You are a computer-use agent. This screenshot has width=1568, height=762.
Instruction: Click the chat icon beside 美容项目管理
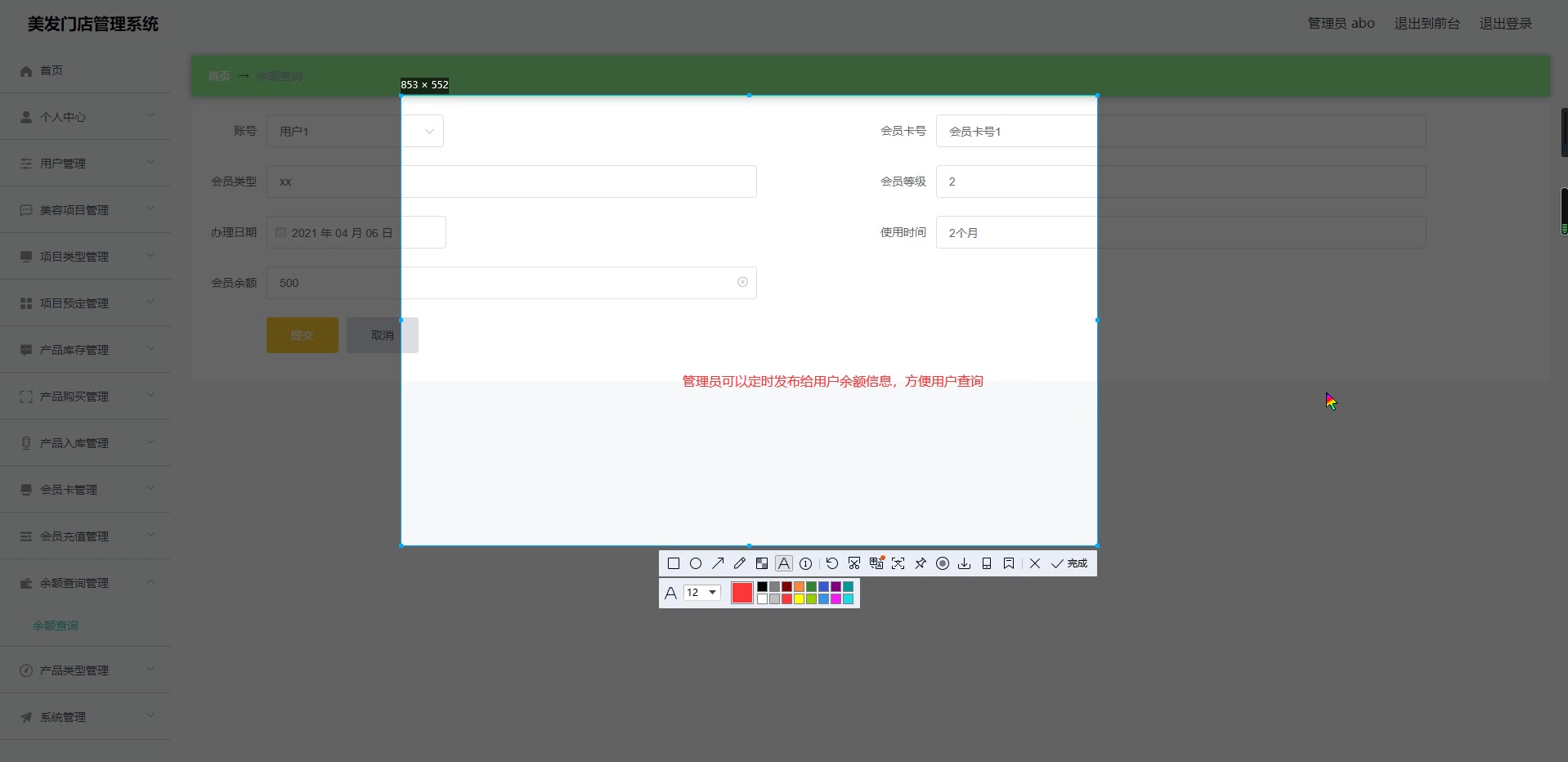(26, 210)
